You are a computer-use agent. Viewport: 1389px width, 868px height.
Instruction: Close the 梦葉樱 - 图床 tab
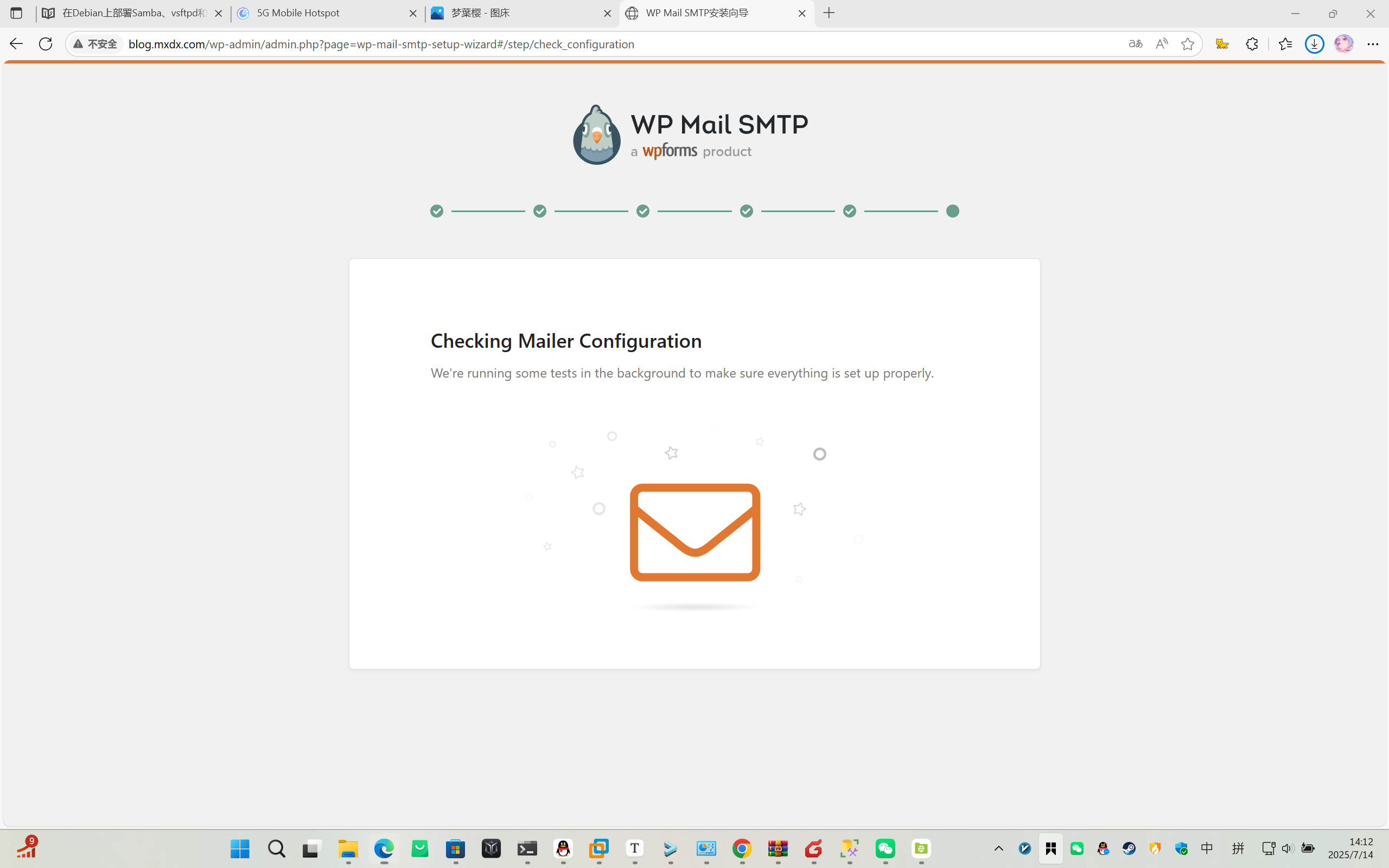tap(607, 13)
